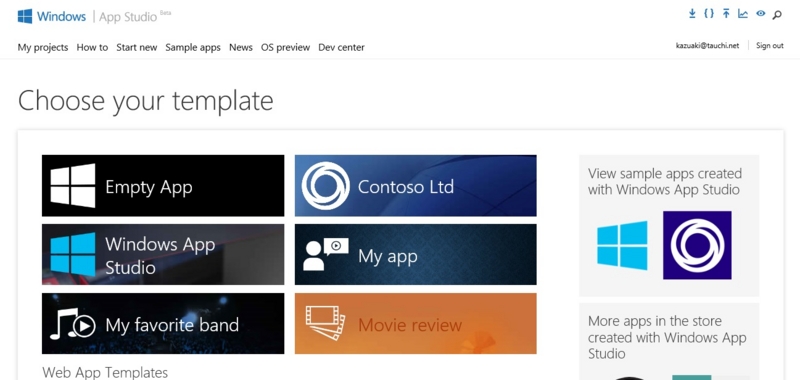
Task: Click the white Windows logo on Empty App
Action: tap(73, 186)
